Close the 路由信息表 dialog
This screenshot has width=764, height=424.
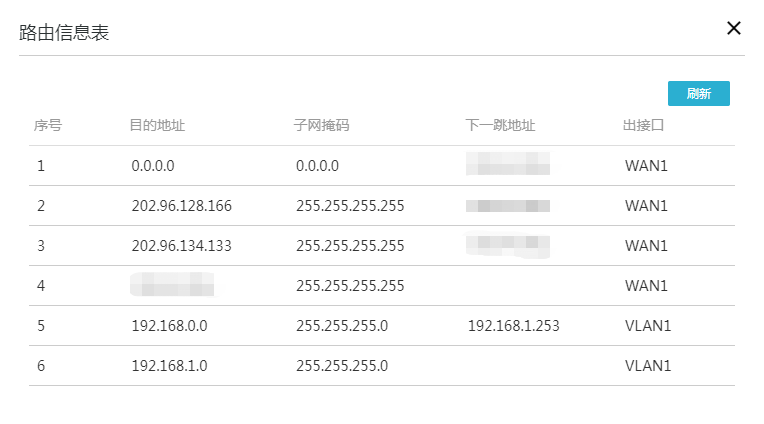pos(734,28)
